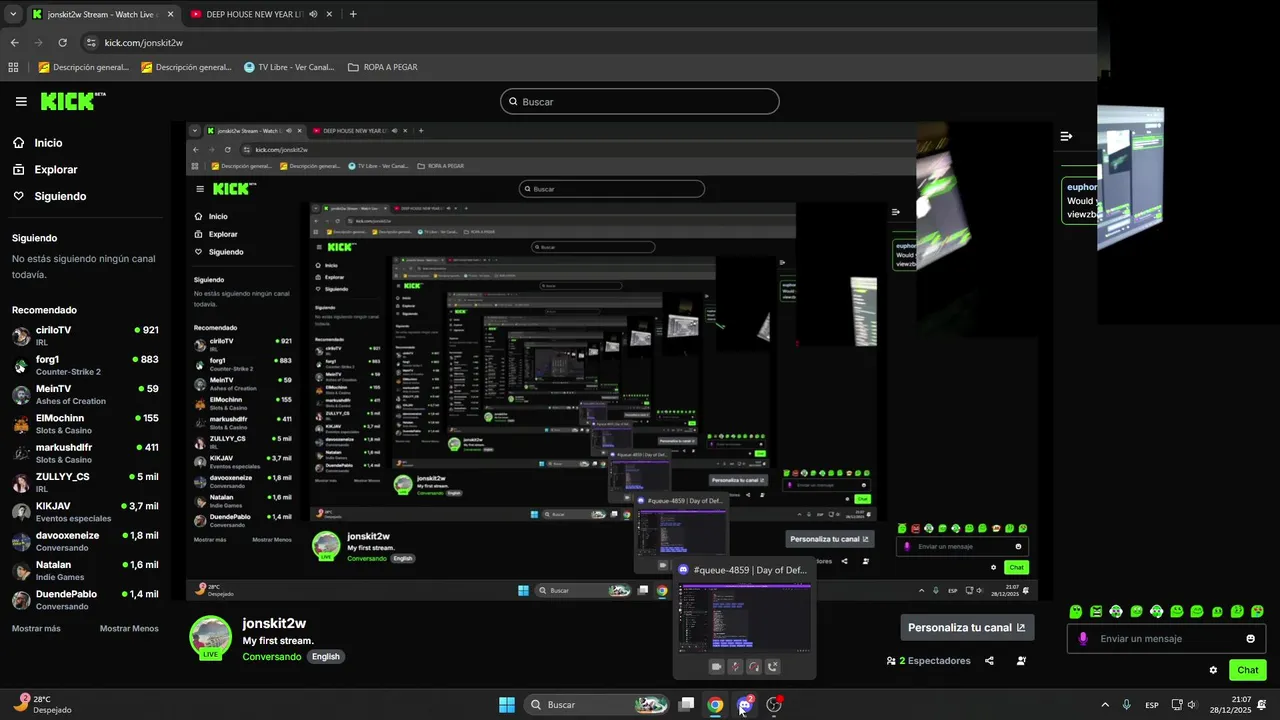Click the taskbar volume speaker icon
Screen dimensions: 1280x720
(x=1191, y=705)
